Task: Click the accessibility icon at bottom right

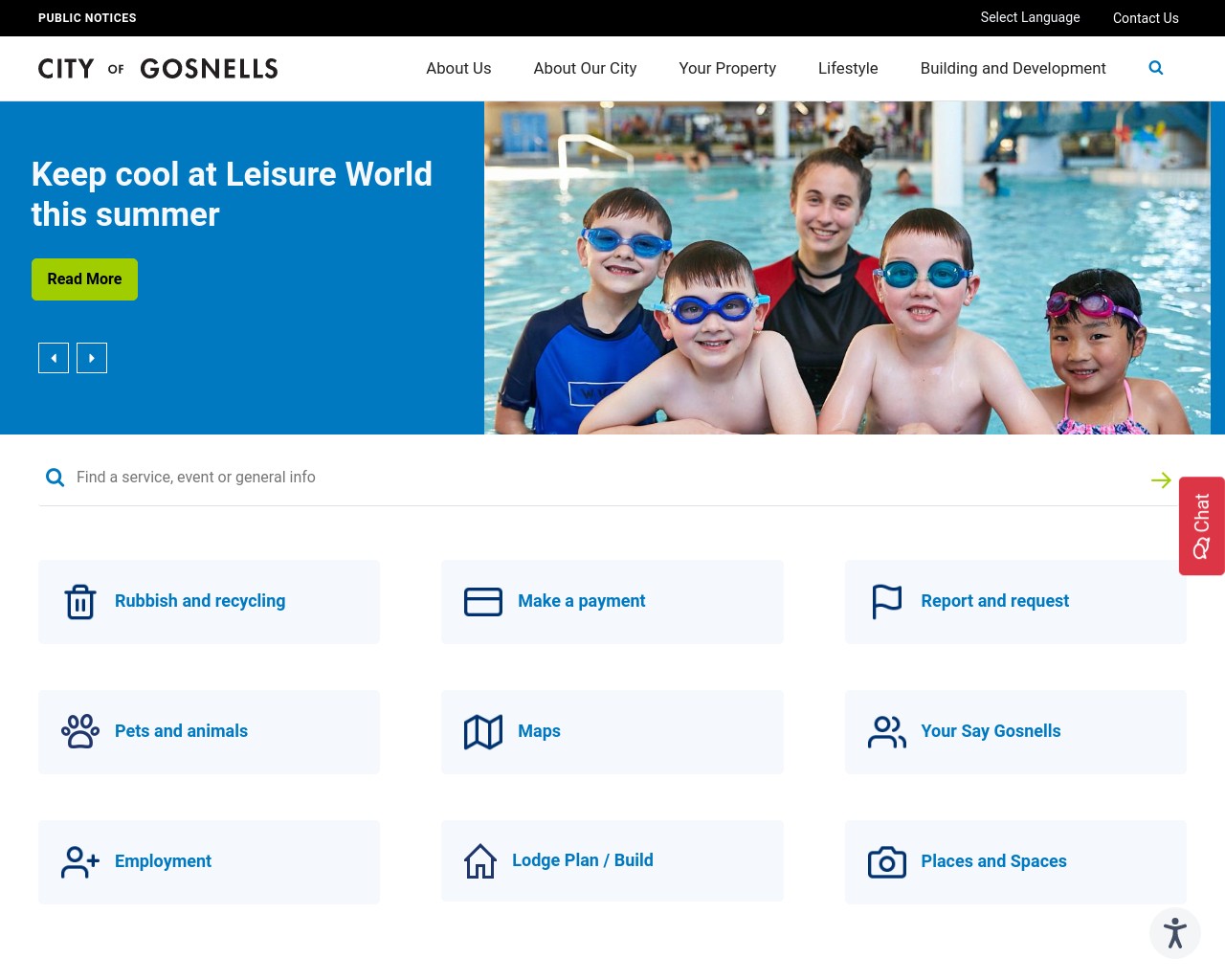Action: 1175,933
